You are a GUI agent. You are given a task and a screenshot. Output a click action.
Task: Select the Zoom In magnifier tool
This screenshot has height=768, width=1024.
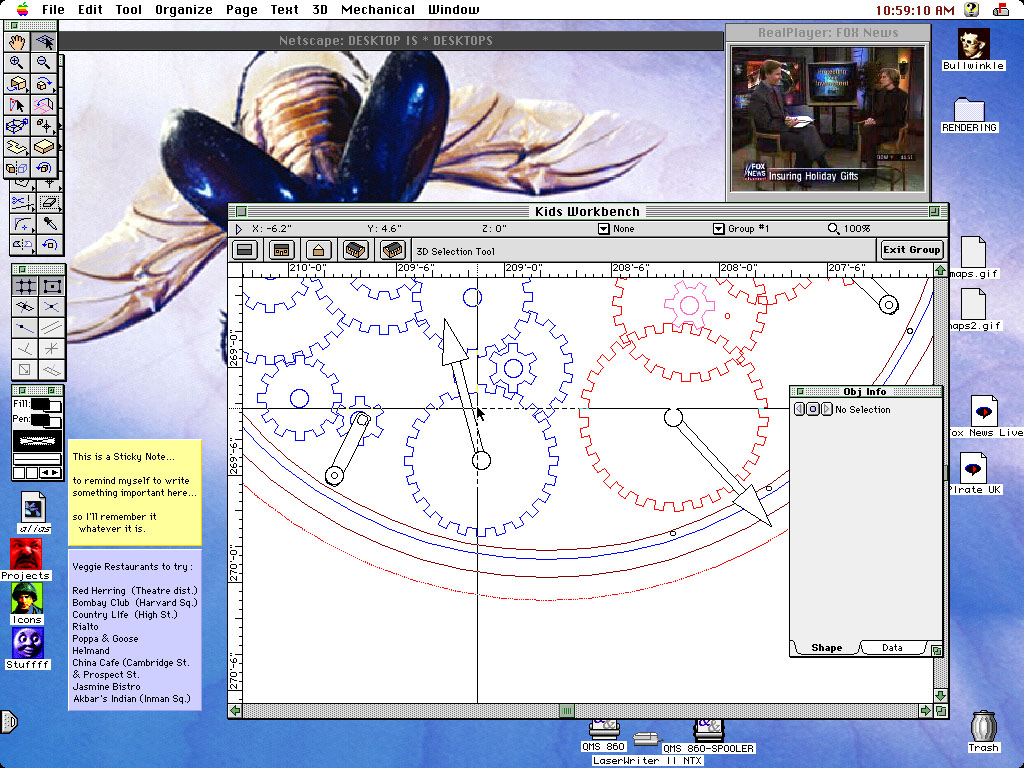click(x=17, y=62)
